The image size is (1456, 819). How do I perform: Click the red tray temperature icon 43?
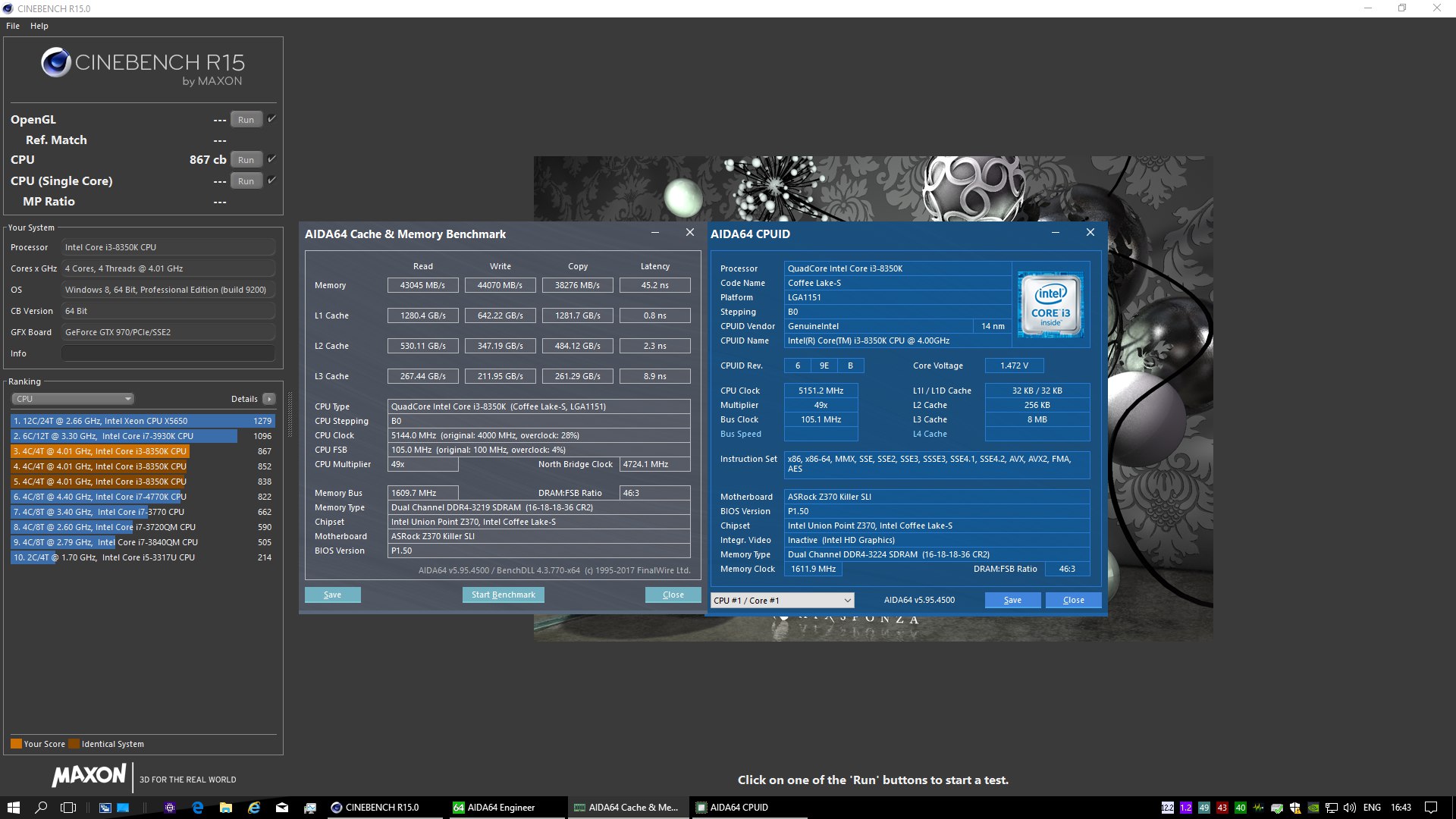[1222, 808]
